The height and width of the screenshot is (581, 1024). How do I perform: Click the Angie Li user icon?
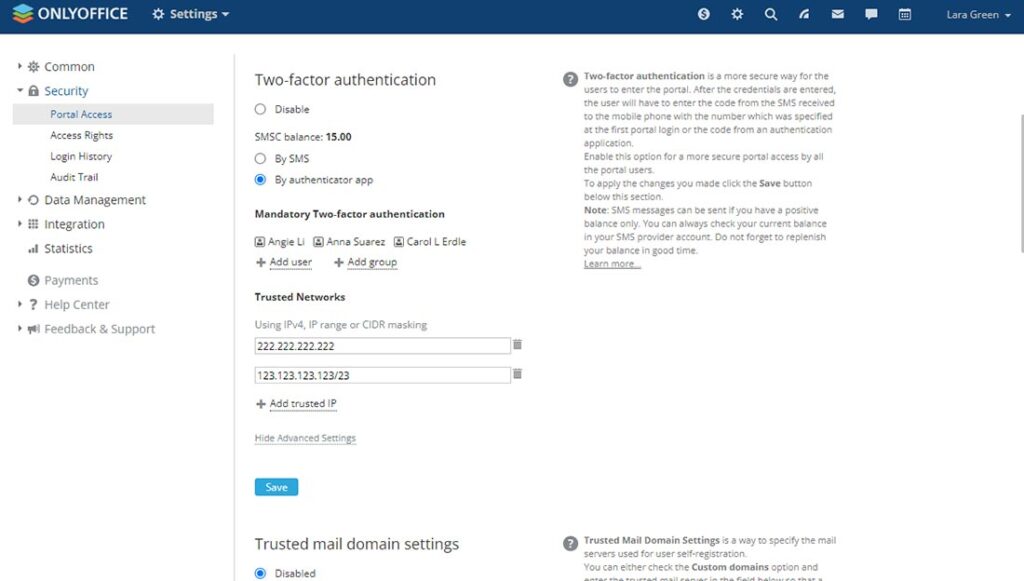tap(260, 242)
